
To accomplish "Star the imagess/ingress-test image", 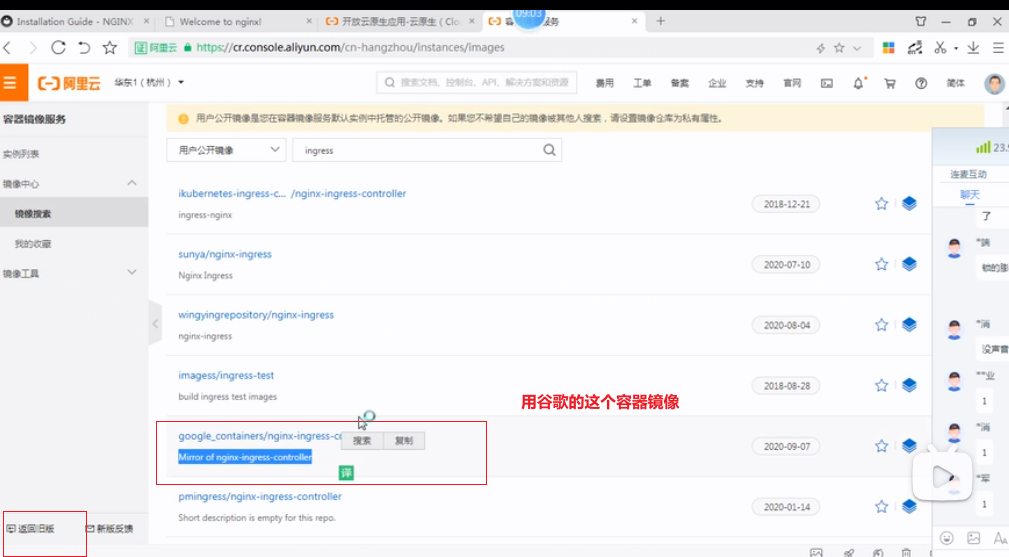I will (881, 385).
